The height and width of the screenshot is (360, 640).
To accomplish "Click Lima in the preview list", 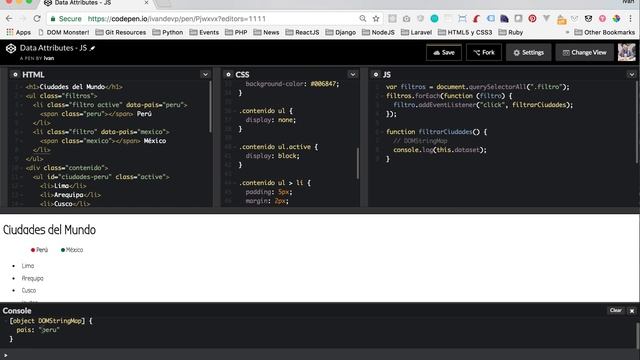I will (x=28, y=266).
